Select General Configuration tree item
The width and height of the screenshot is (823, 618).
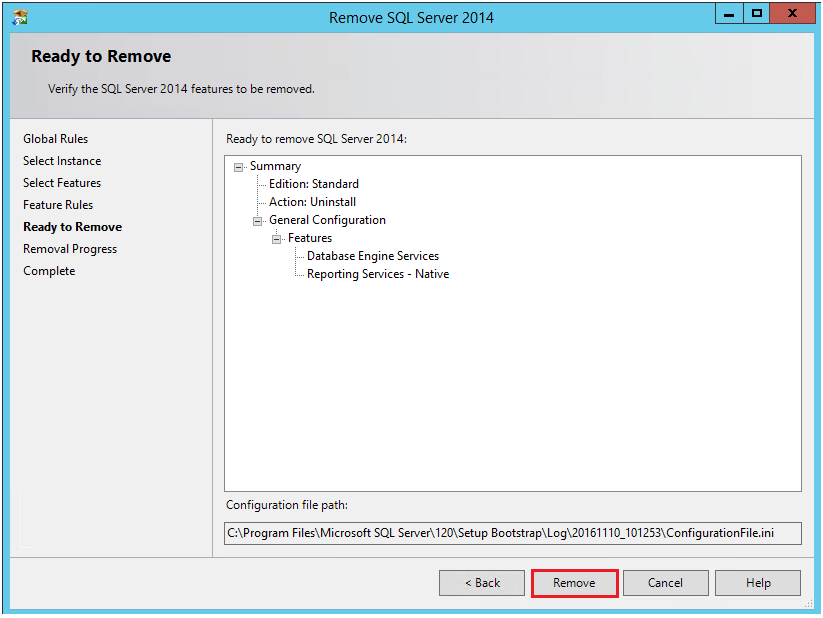327,220
